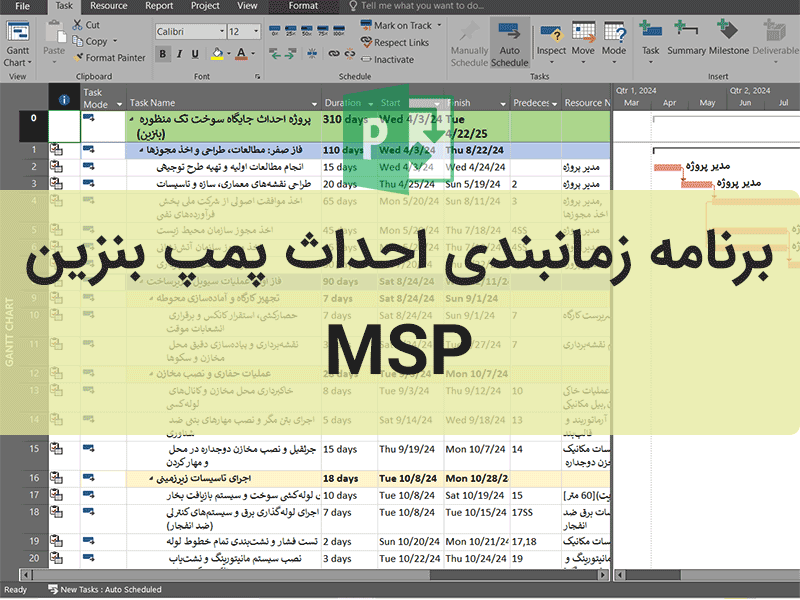Click the Inactivate button

point(393,59)
